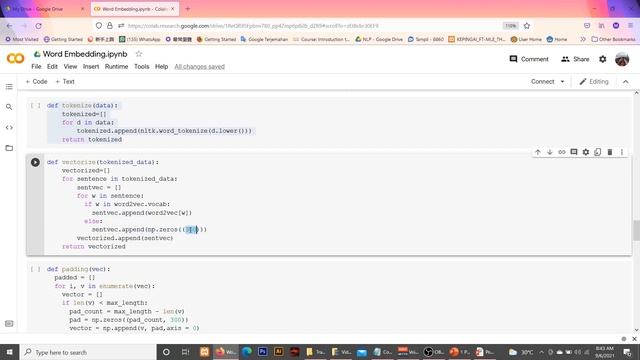Click the notebook title Word Embedding.ipynb
This screenshot has height=360, width=640.
pyautogui.click(x=85, y=54)
